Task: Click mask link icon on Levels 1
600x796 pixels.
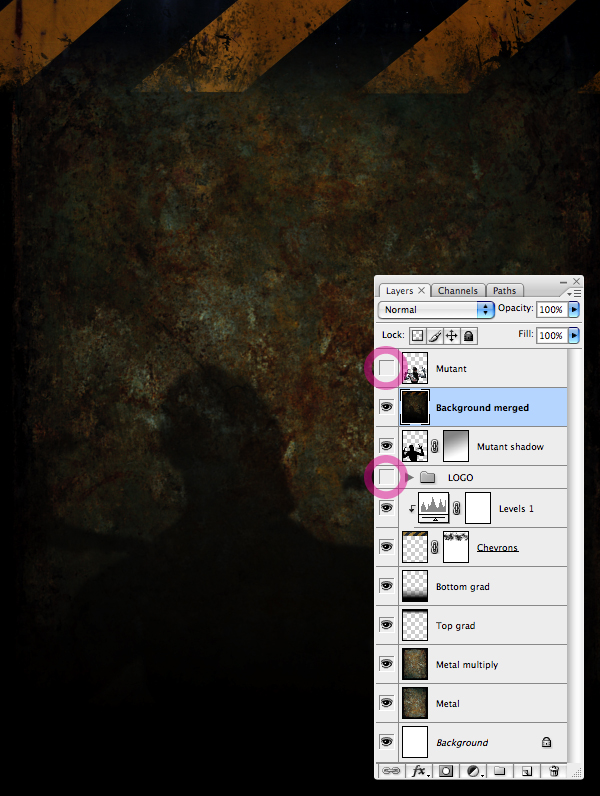Action: click(x=456, y=508)
